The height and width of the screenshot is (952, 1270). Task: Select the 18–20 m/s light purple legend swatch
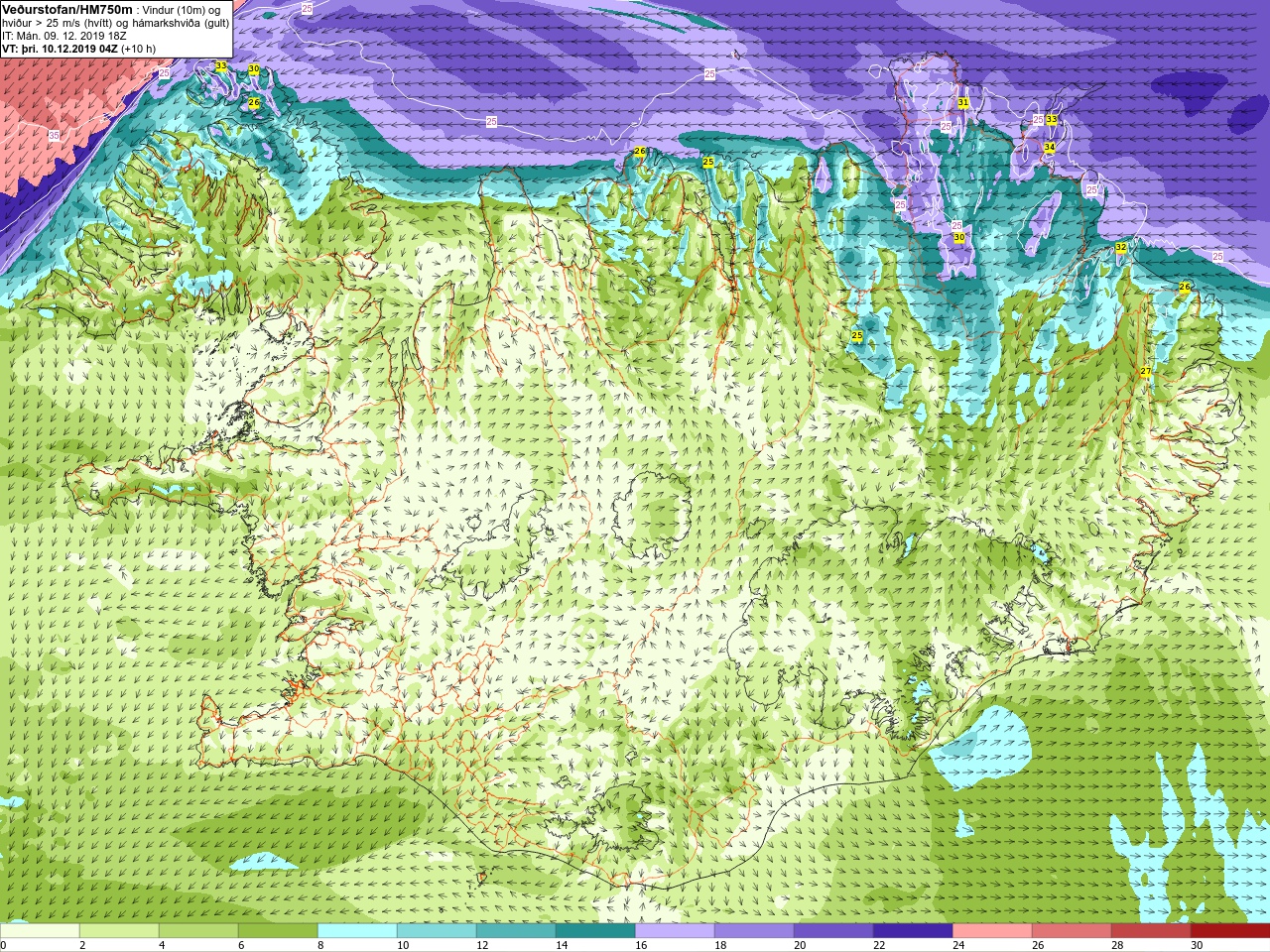[x=754, y=931]
